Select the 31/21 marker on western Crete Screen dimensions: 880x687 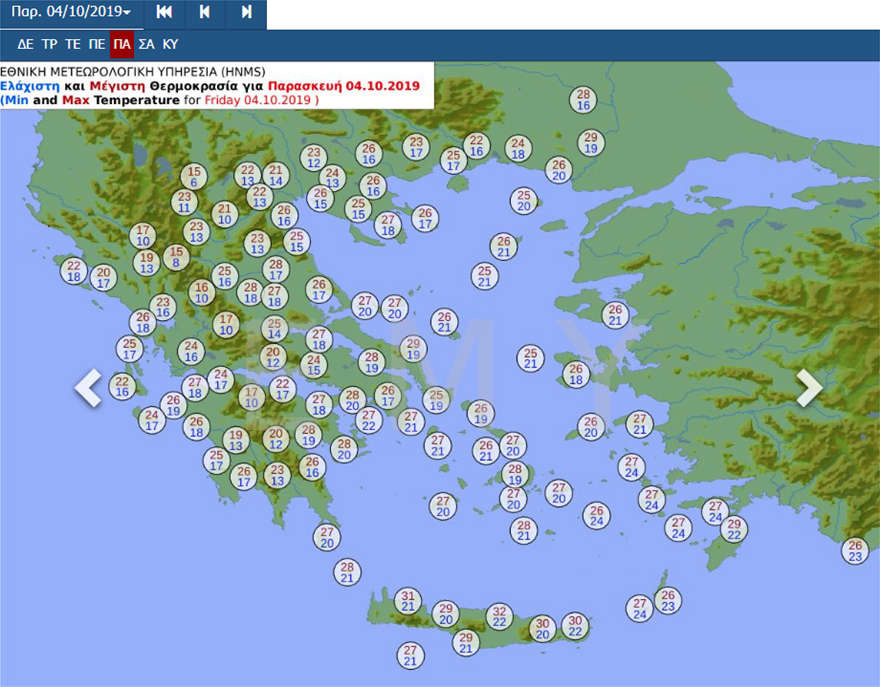407,601
